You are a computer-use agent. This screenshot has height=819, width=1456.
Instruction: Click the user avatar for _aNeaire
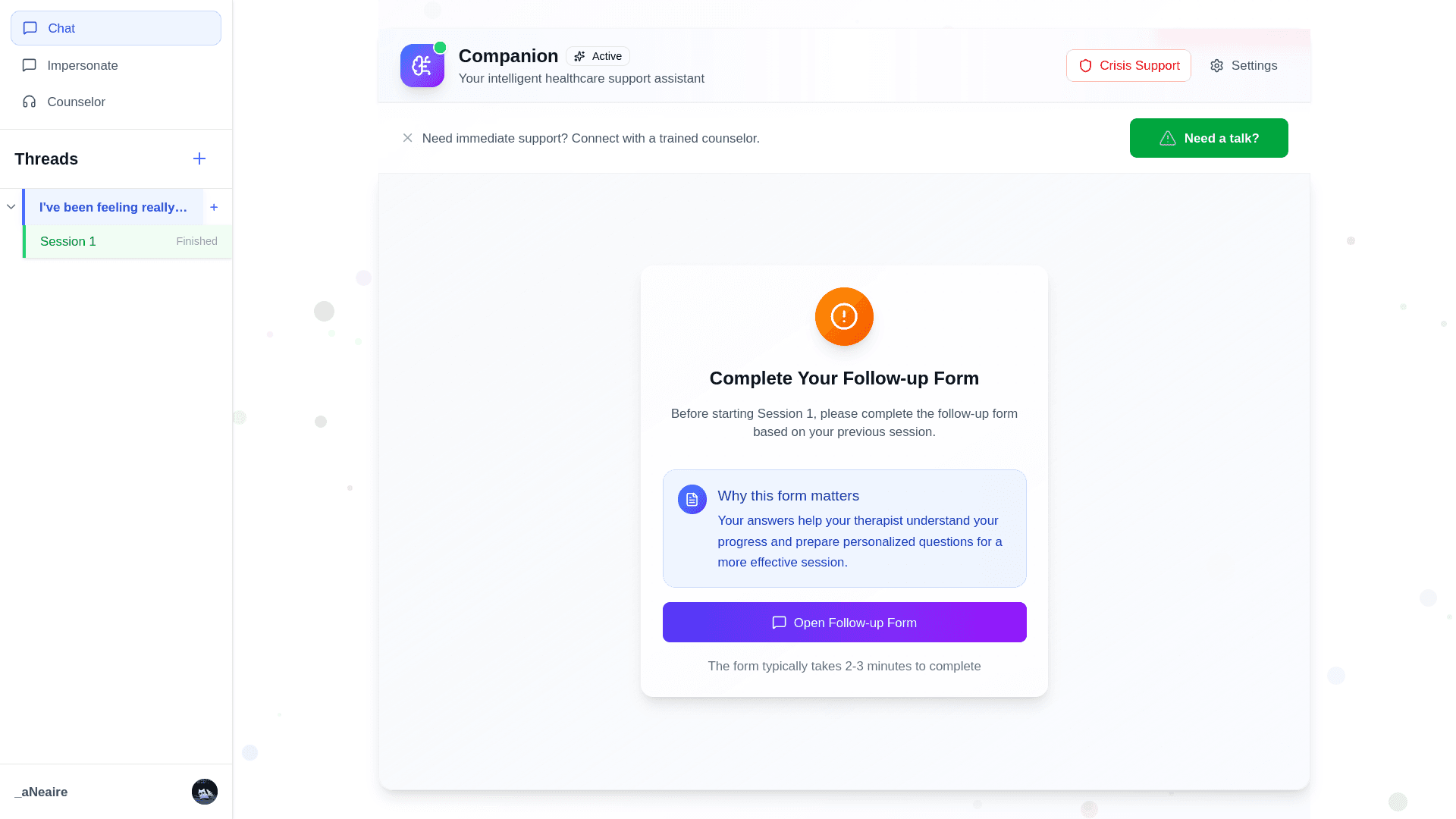pos(205,792)
